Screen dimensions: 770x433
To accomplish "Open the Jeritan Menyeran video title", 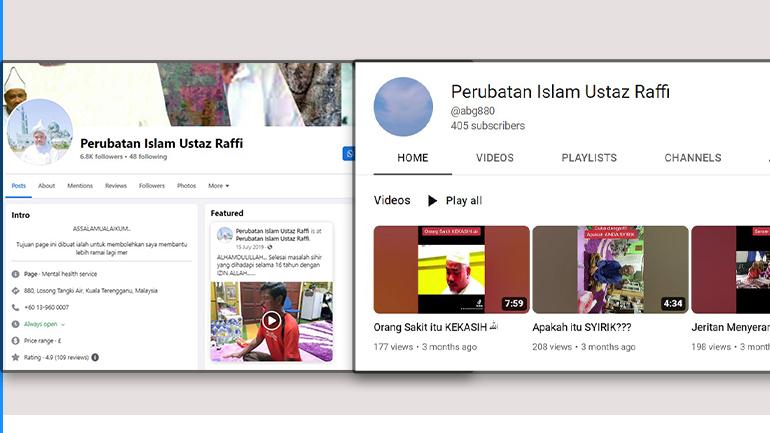I will click(x=730, y=327).
